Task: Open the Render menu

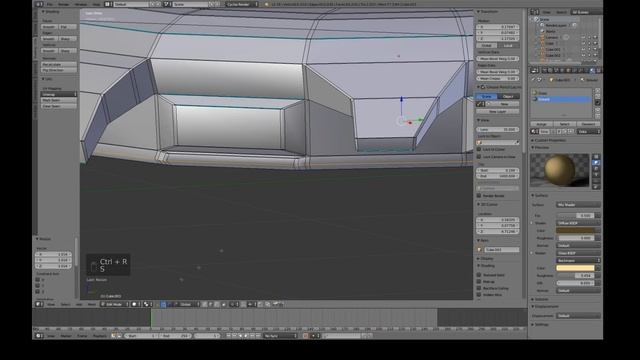Action: (x=64, y=4)
